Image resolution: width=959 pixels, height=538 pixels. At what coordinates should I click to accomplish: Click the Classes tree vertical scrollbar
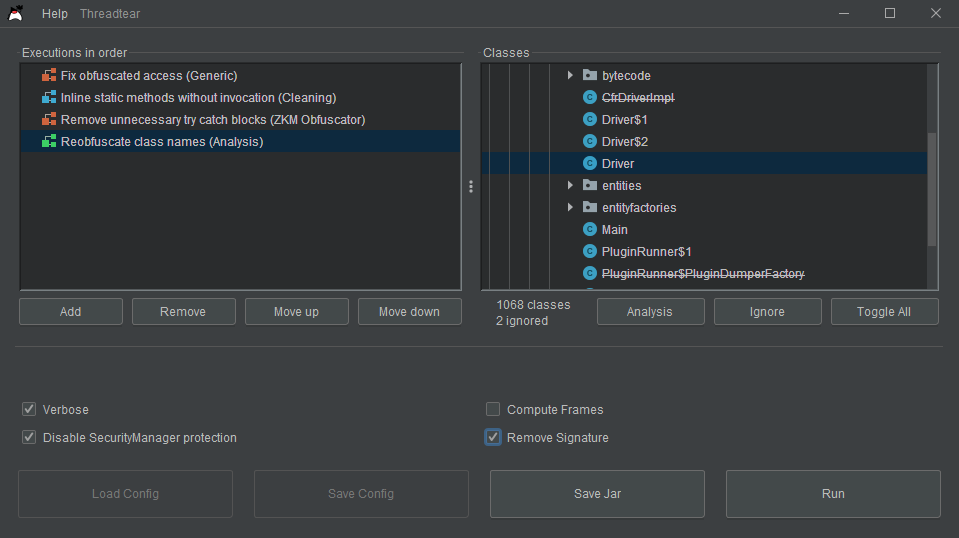click(932, 190)
